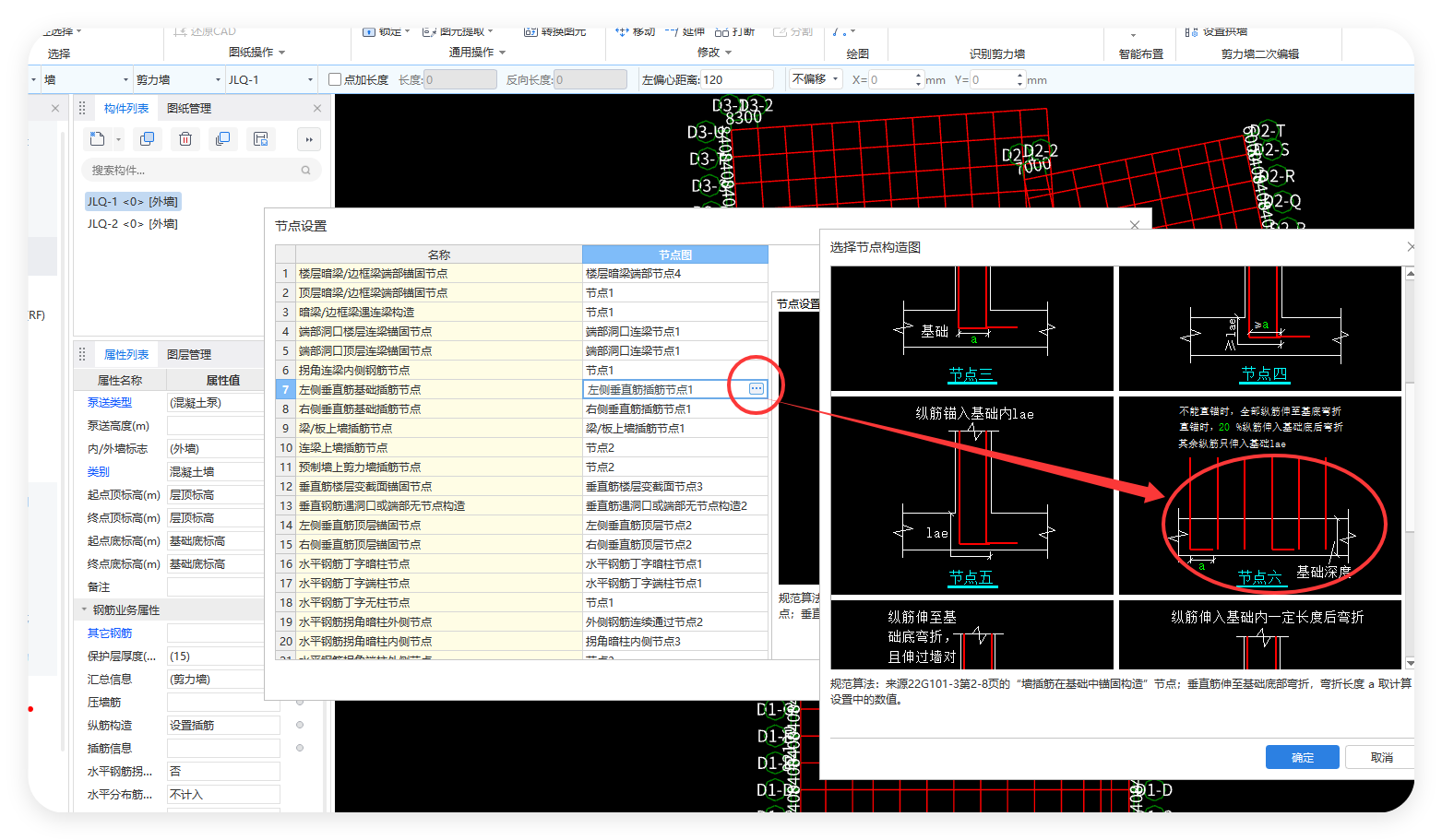Click the drawing tool icon above 绘图
1442x840 pixels.
[x=838, y=32]
